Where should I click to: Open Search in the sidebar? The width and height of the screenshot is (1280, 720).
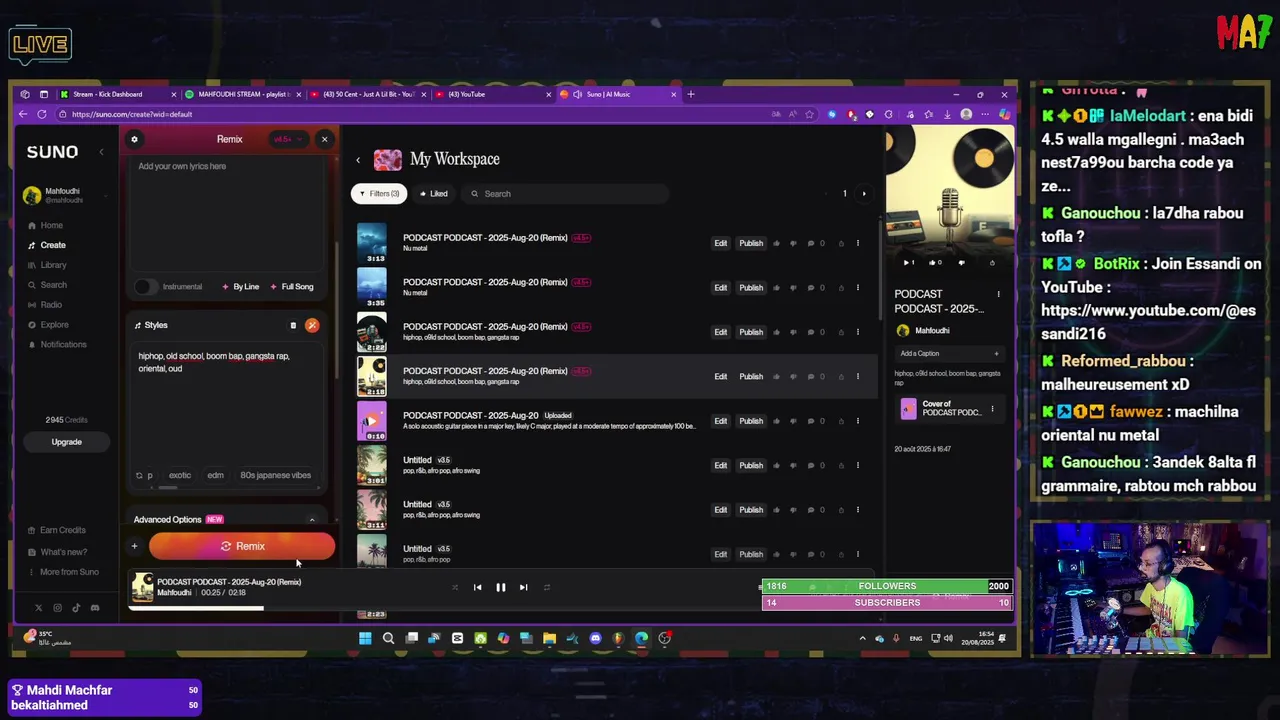pos(48,285)
